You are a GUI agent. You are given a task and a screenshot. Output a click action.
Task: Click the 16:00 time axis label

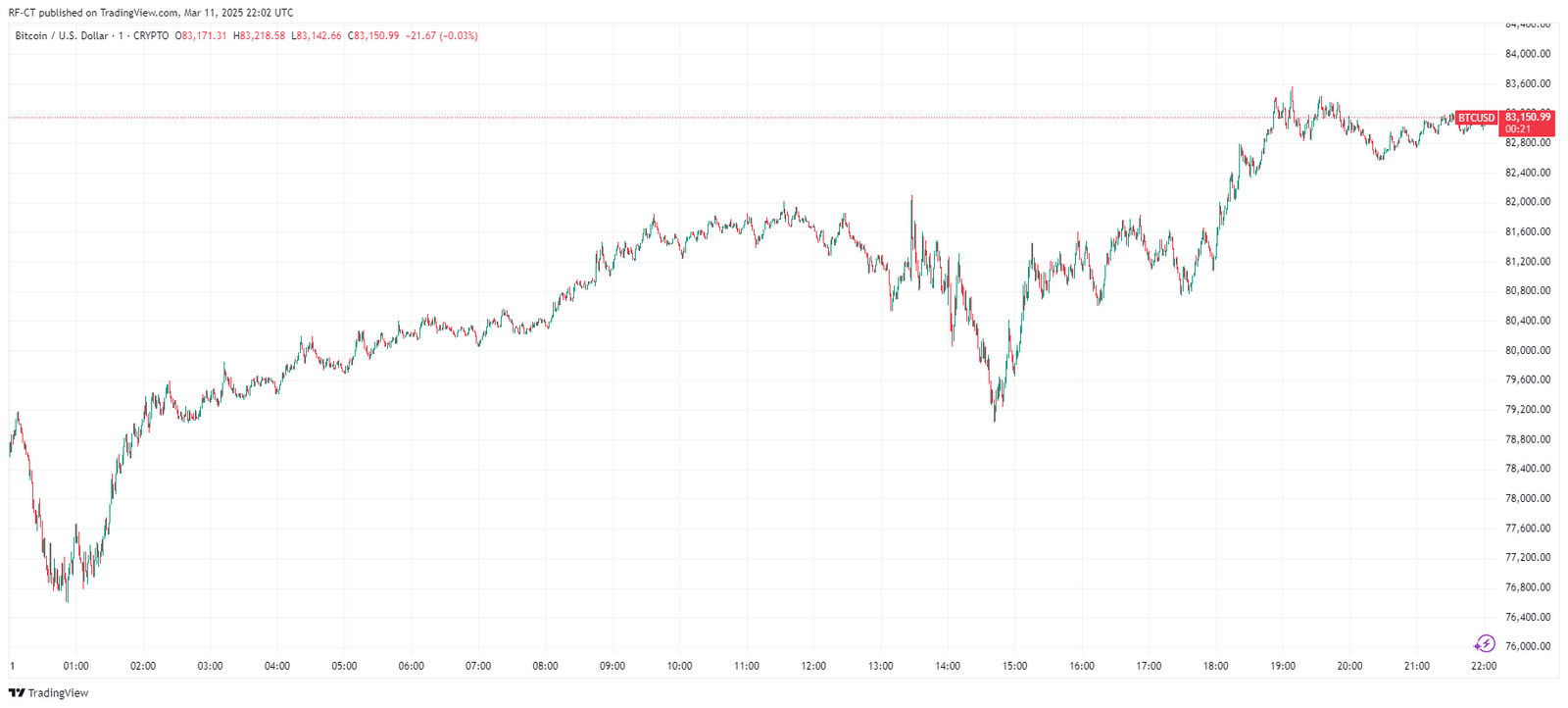click(x=1082, y=666)
